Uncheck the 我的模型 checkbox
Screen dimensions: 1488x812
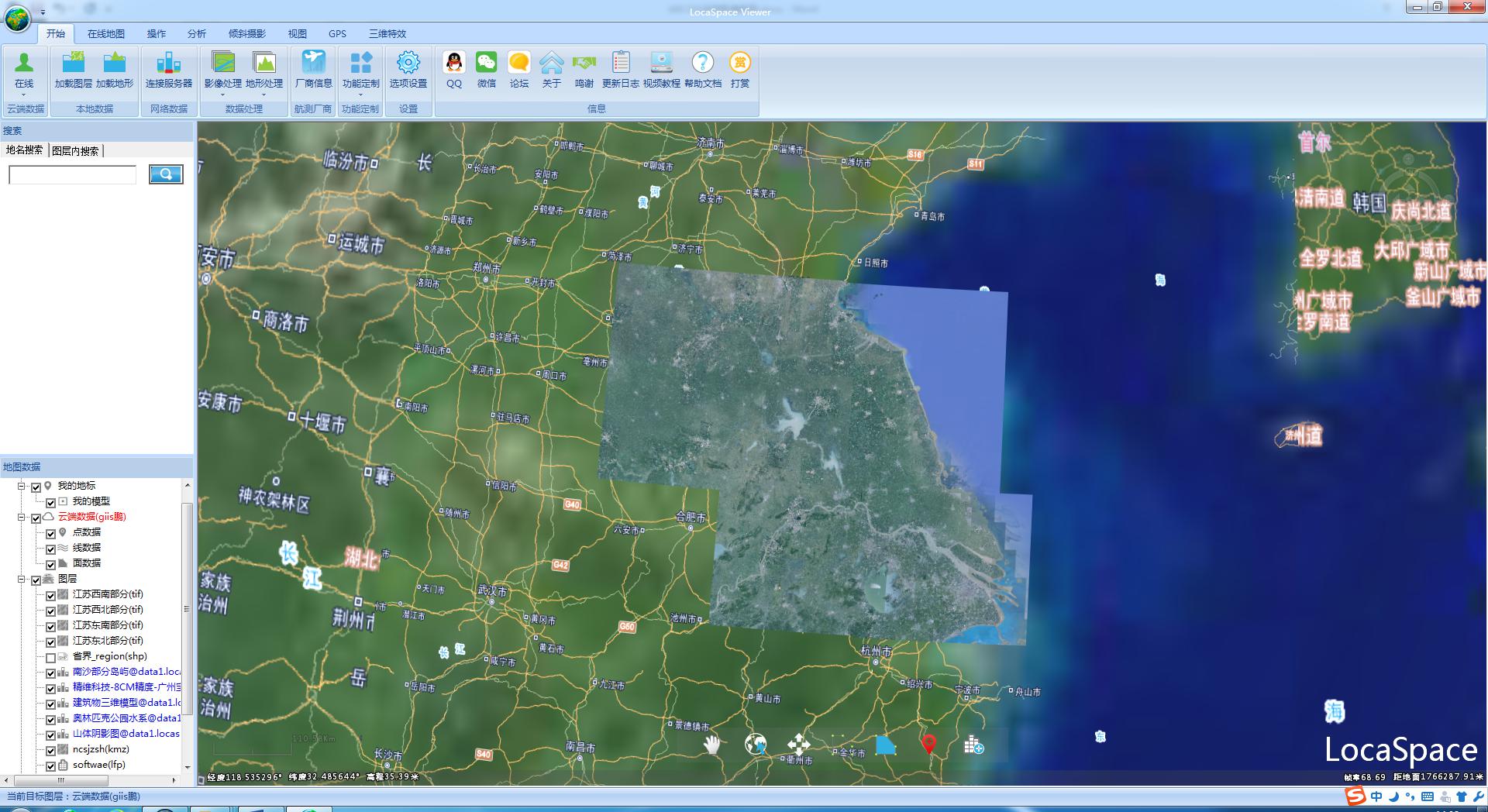tap(50, 503)
